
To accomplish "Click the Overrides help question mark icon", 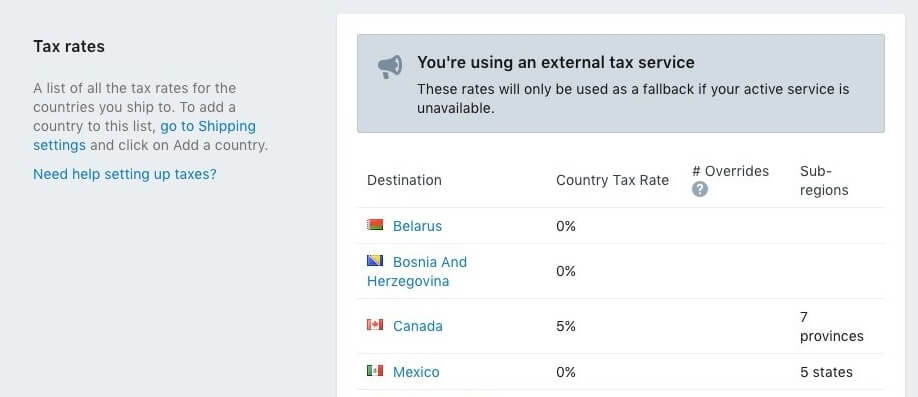I will [700, 189].
